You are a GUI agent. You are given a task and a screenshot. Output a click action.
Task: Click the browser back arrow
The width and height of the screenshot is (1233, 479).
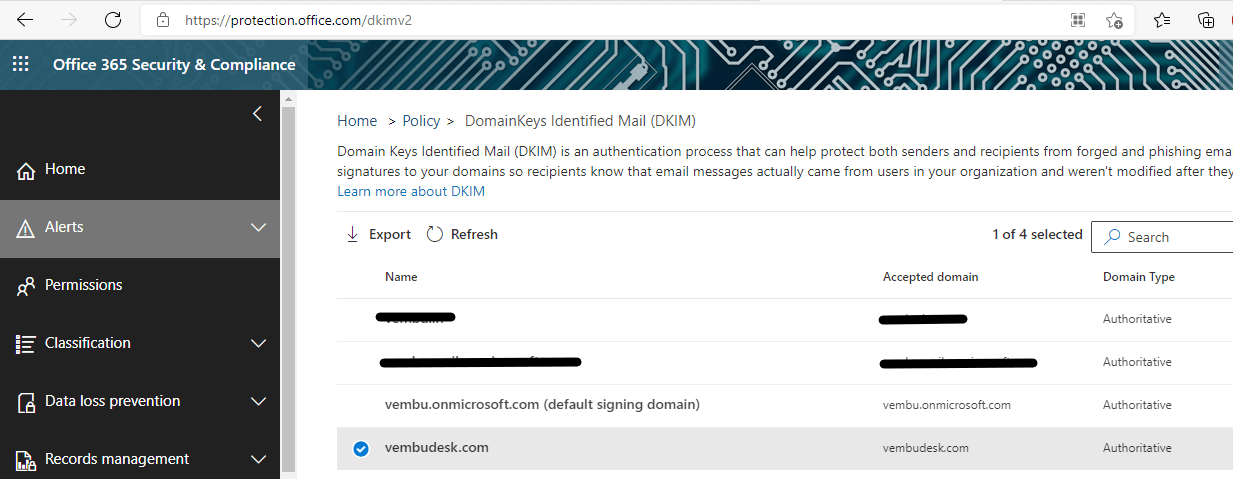(x=26, y=20)
